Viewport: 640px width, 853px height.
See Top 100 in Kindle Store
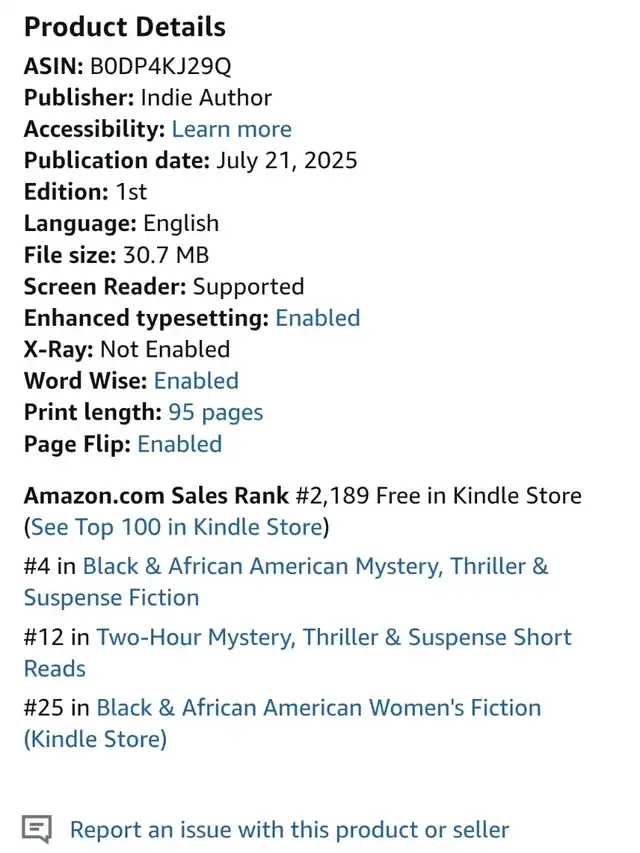(x=177, y=527)
